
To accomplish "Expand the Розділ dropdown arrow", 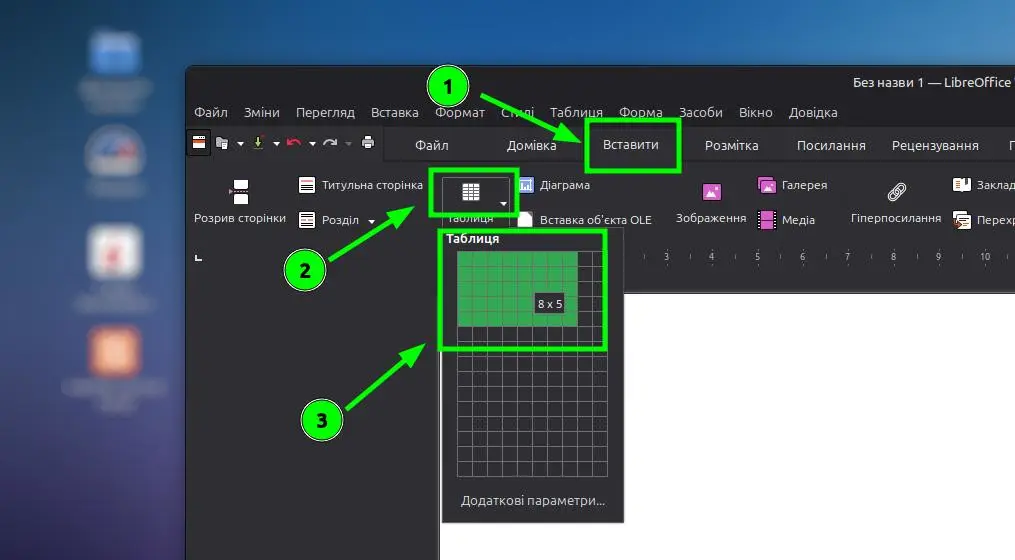I will coord(372,221).
